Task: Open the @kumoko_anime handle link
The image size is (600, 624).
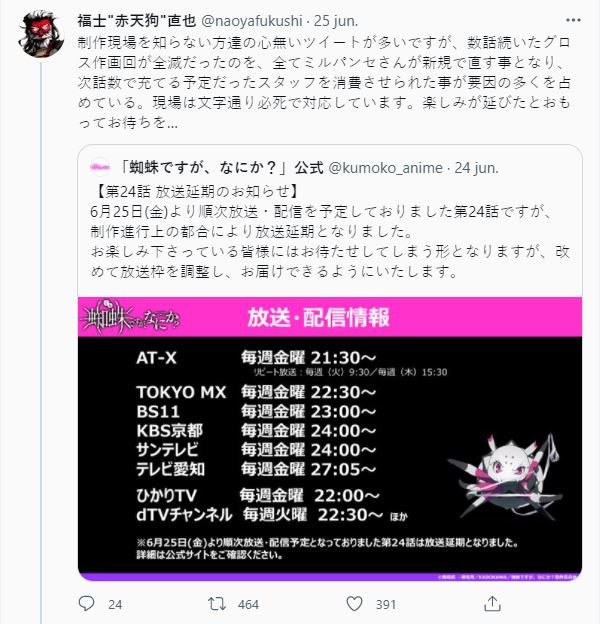Action: (x=386, y=168)
